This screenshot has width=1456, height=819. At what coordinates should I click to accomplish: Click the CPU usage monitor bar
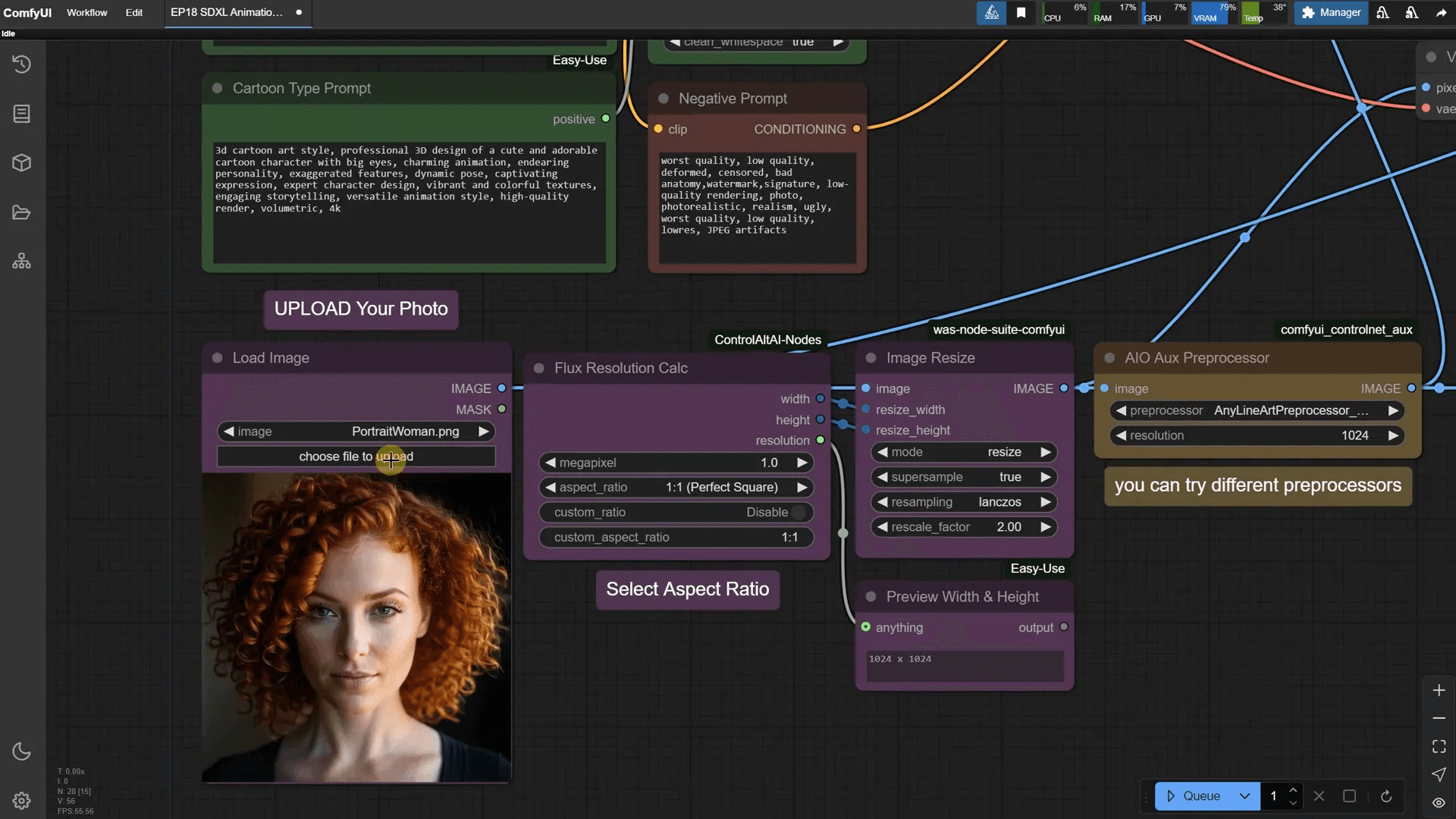(1065, 13)
